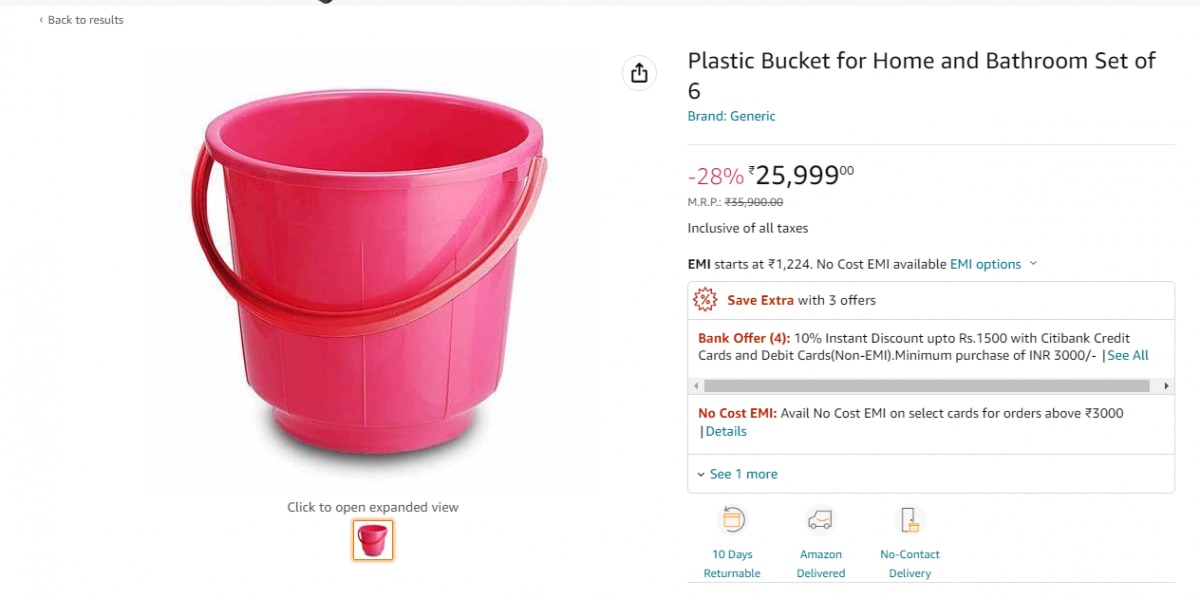The height and width of the screenshot is (599, 1200).
Task: View No Cost EMI Details
Action: (726, 431)
